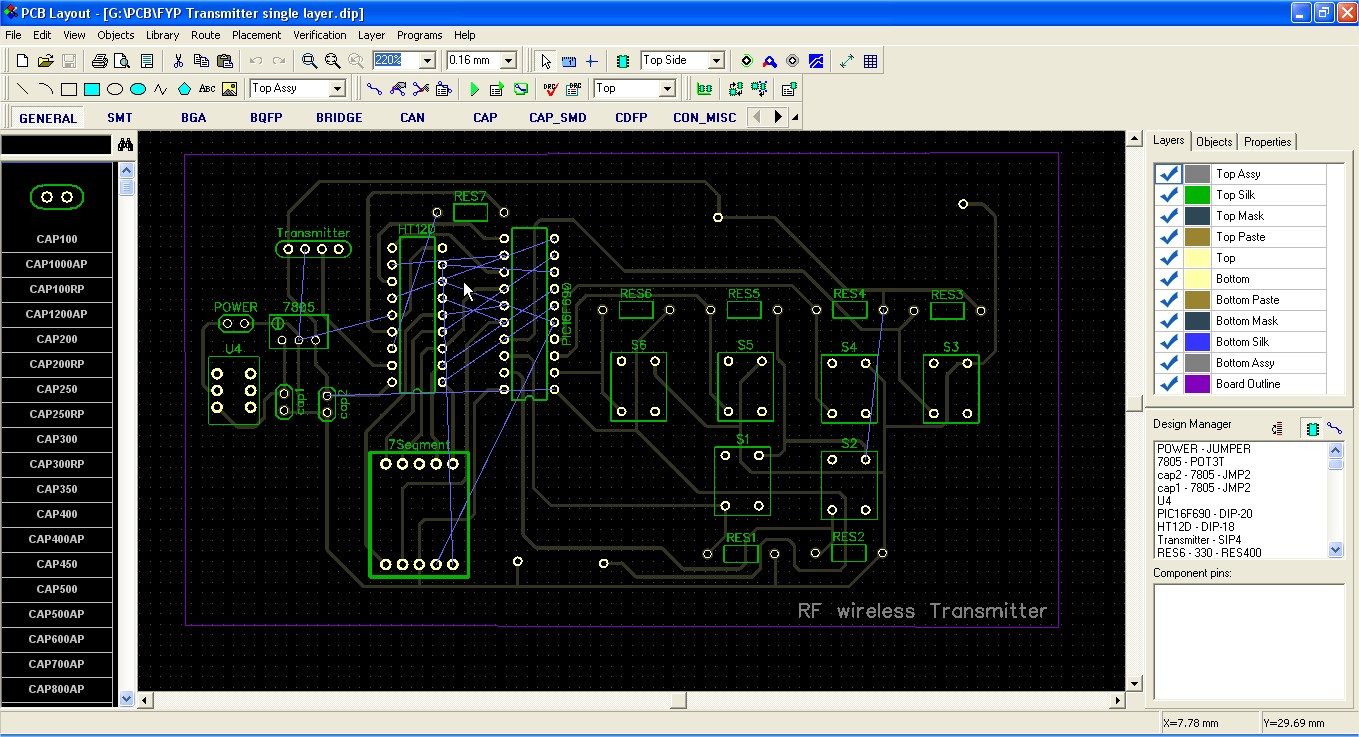Toggle Top Assy layer checkbox
Image resolution: width=1359 pixels, height=737 pixels.
1168,174
